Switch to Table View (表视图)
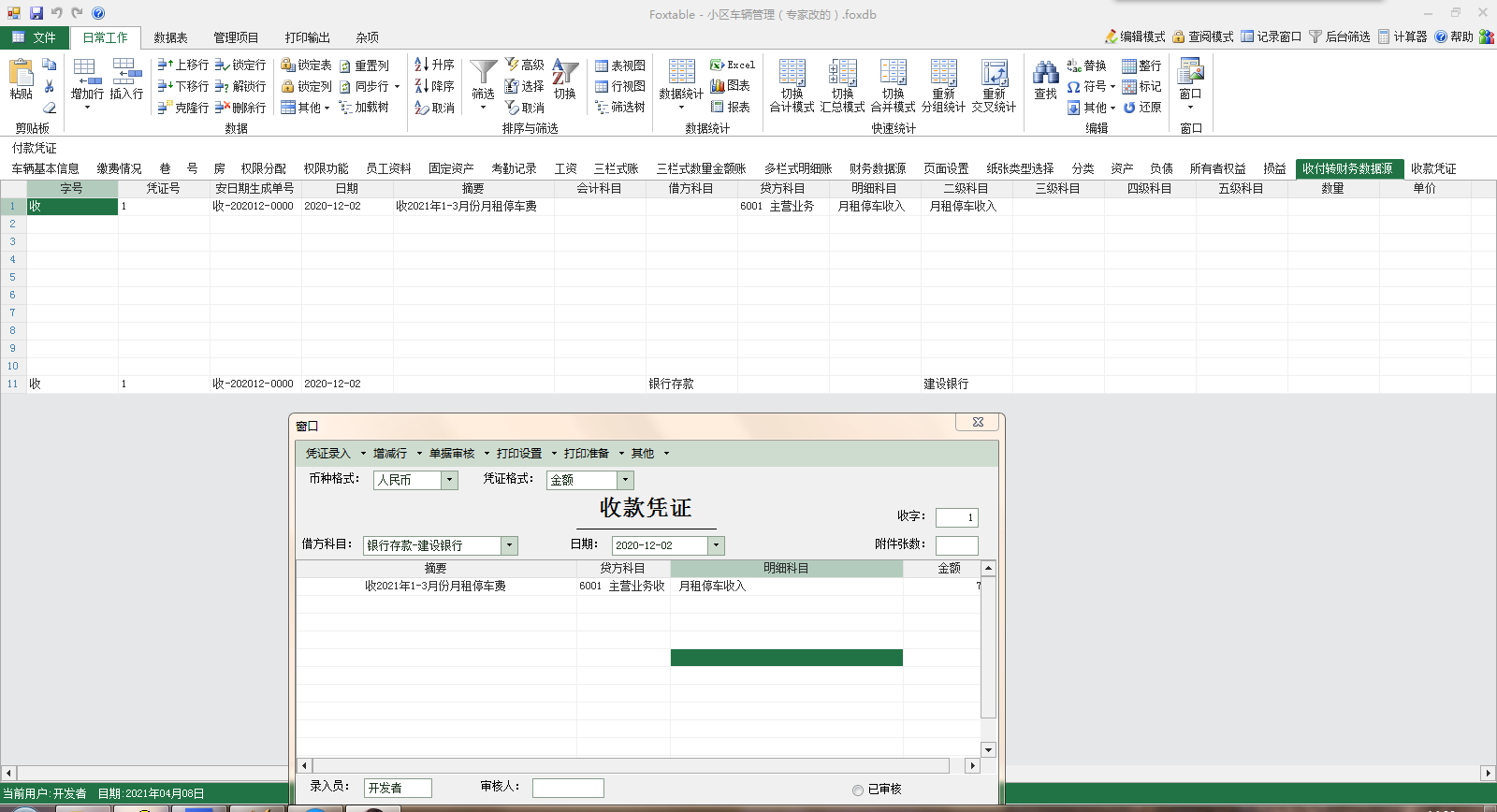Screen dimensions: 1497x812 619,65
